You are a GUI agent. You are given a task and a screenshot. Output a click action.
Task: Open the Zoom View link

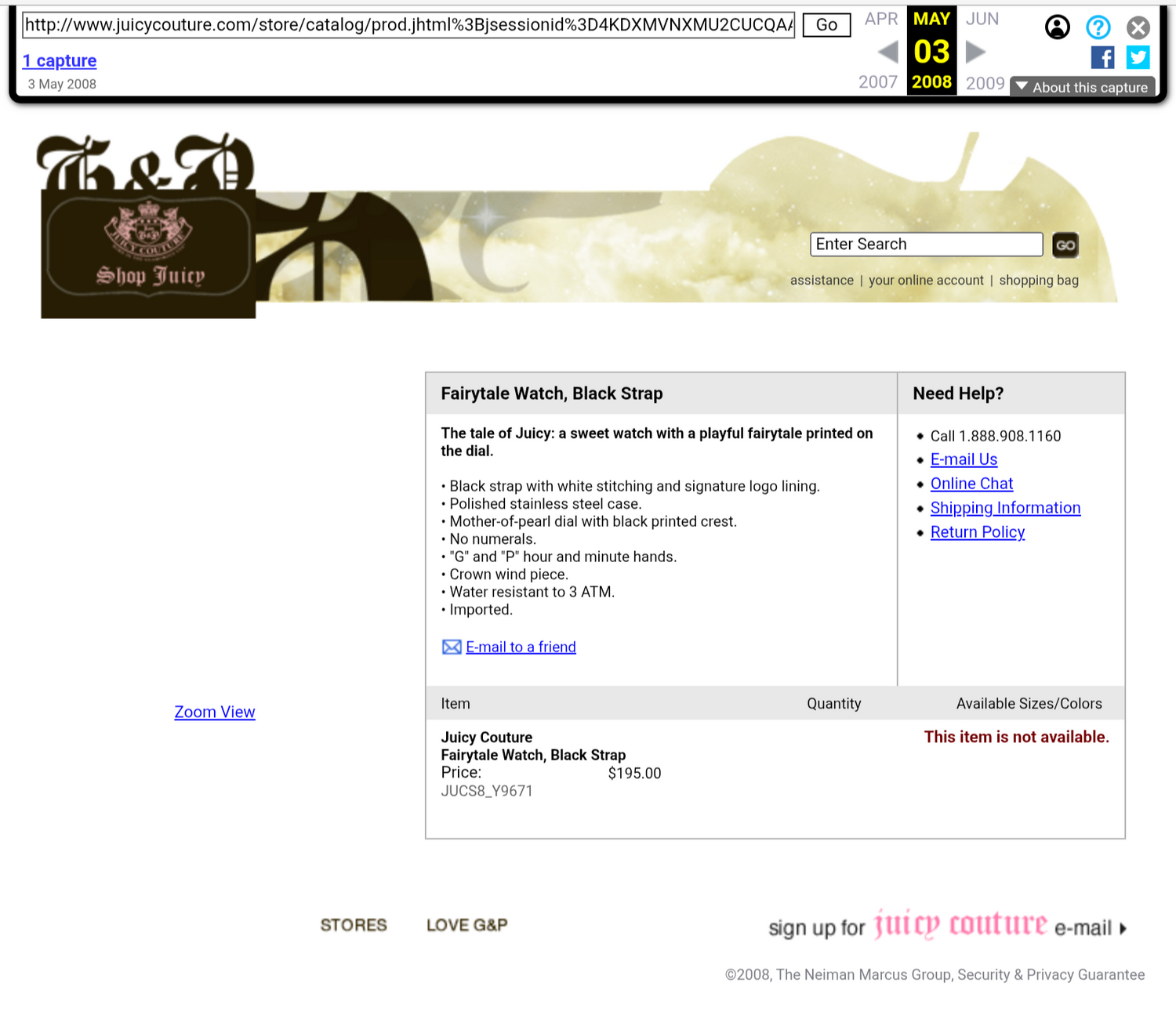(x=215, y=713)
